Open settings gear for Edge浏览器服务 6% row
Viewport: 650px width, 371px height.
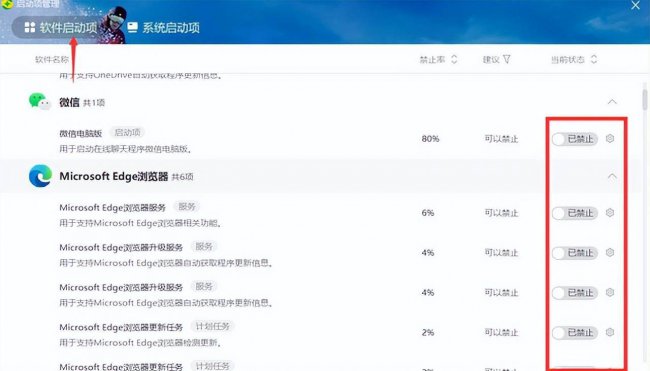[610, 213]
